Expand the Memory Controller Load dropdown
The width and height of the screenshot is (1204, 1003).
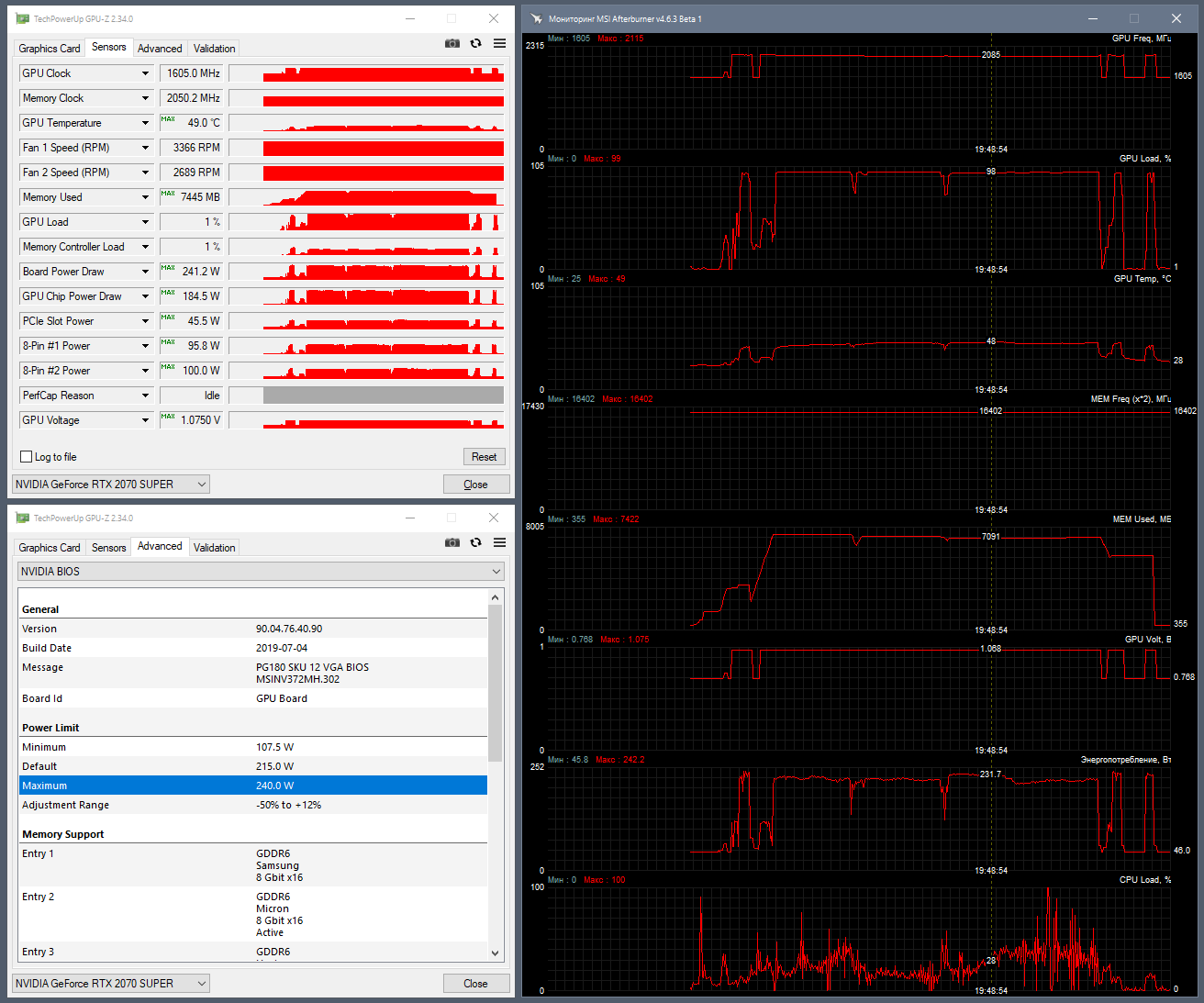[x=145, y=247]
